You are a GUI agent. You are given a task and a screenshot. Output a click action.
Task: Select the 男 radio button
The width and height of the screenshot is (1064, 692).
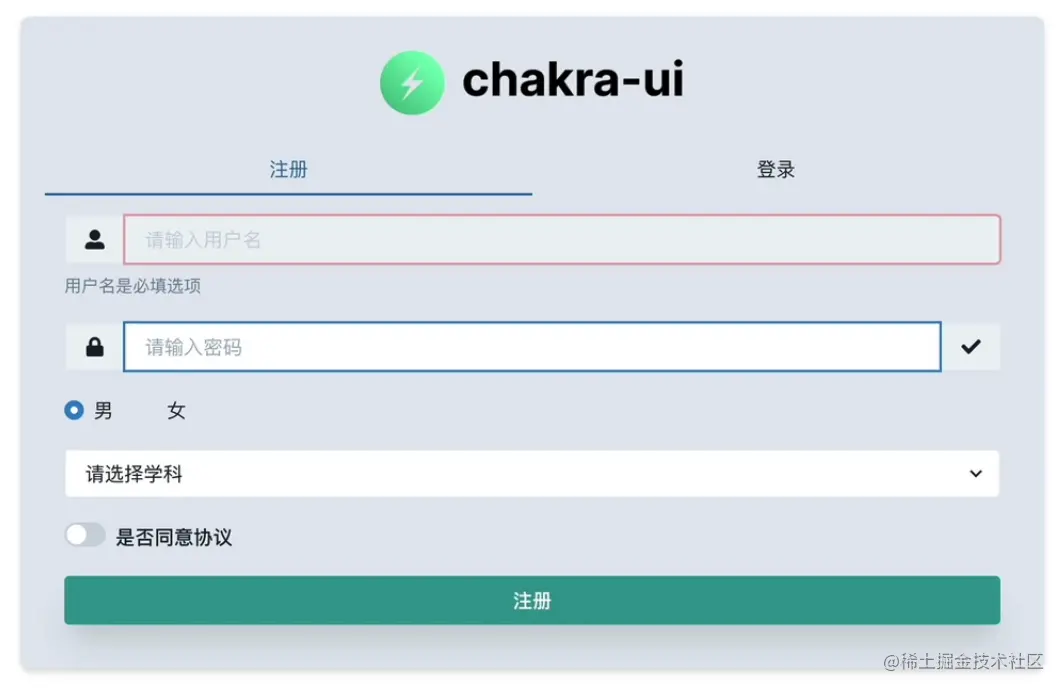[73, 410]
